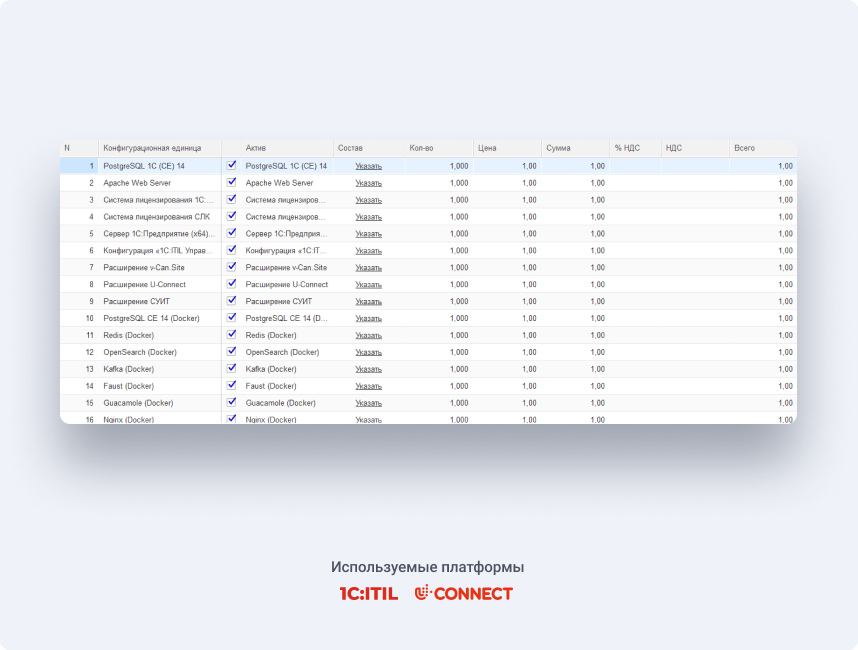858x650 pixels.
Task: Select the PostgreSQL CE 14 (Docker) row
Action: coord(428,318)
